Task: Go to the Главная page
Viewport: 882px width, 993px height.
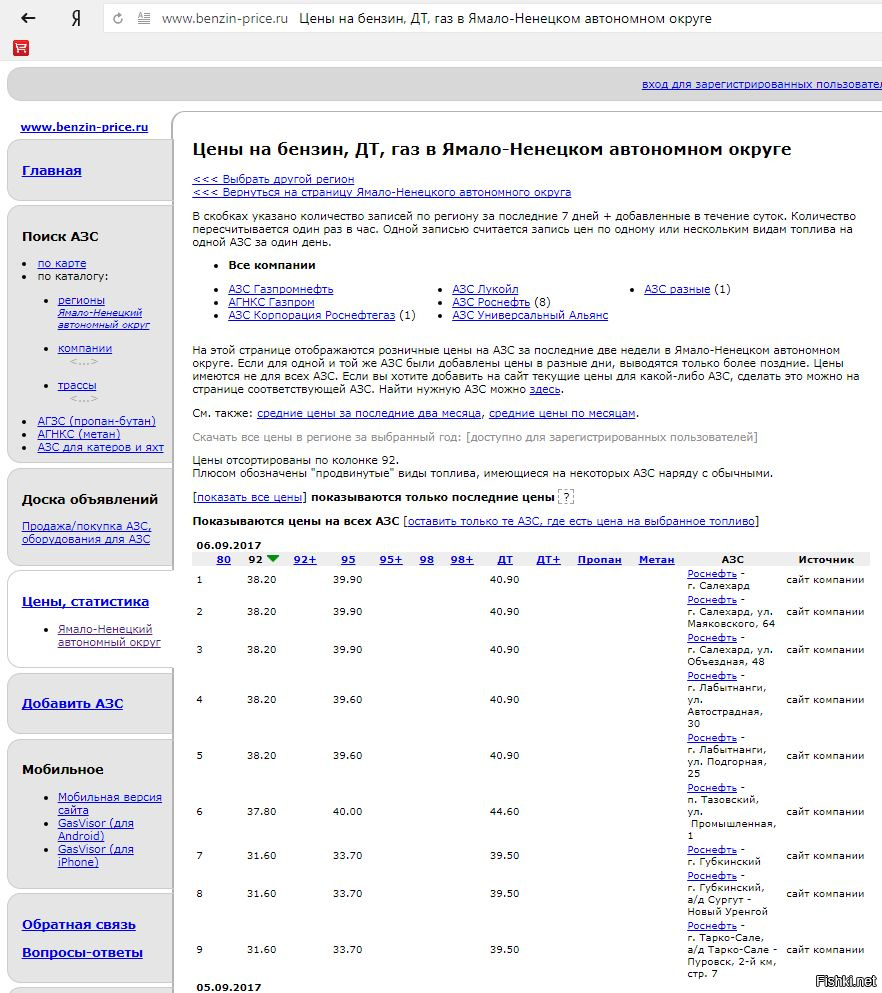Action: coord(52,170)
